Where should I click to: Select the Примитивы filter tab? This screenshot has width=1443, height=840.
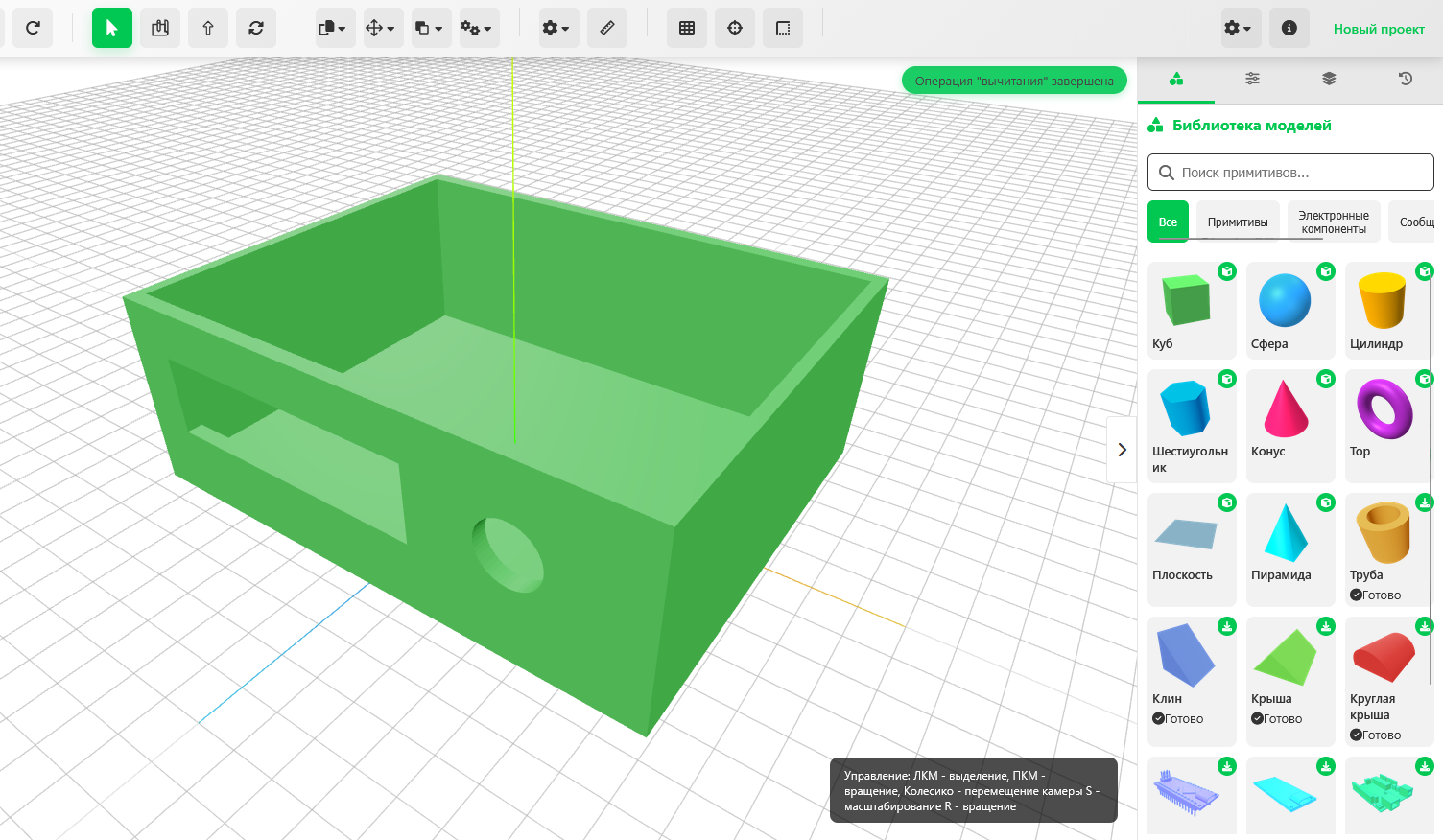[1237, 222]
